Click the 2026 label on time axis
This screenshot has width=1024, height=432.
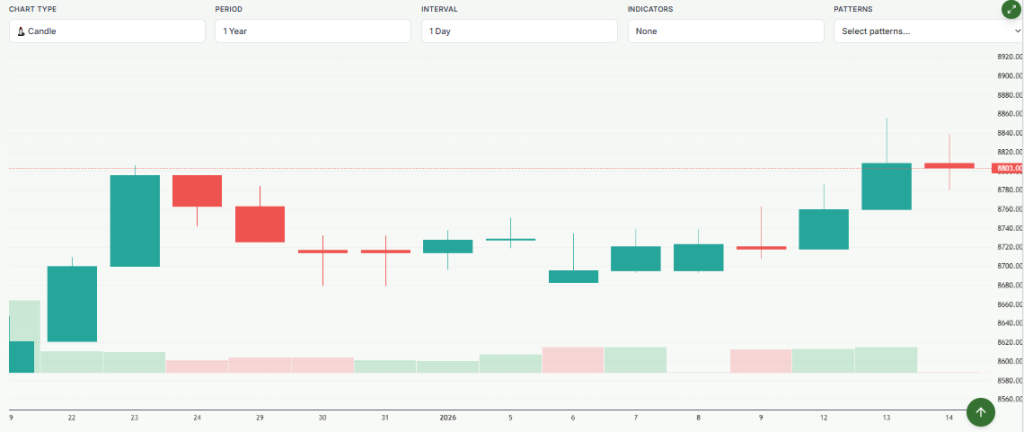448,417
